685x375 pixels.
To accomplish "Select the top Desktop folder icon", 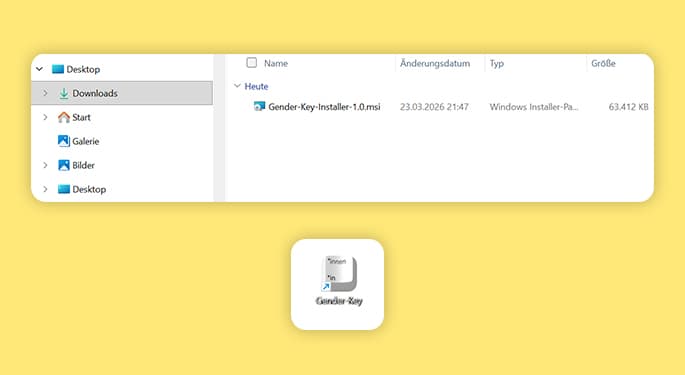I will point(58,69).
